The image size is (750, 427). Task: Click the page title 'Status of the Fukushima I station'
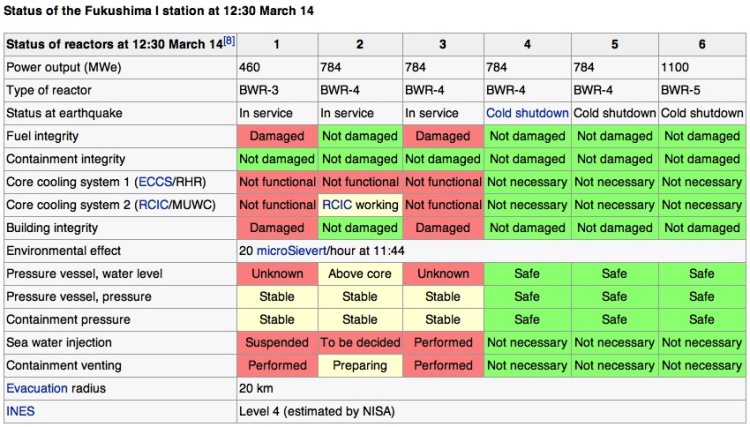coord(158,11)
